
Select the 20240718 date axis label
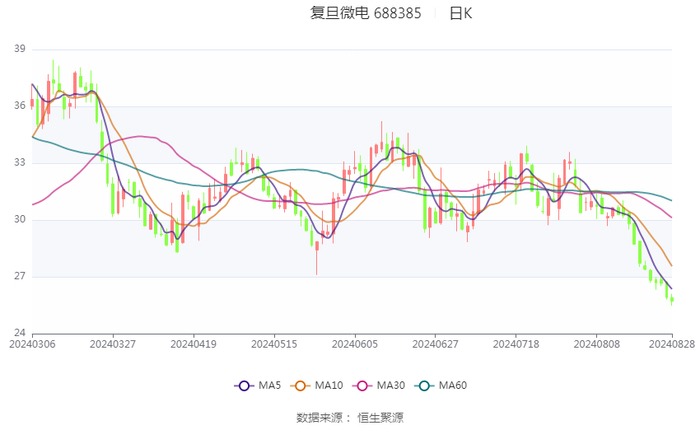pyautogui.click(x=516, y=344)
